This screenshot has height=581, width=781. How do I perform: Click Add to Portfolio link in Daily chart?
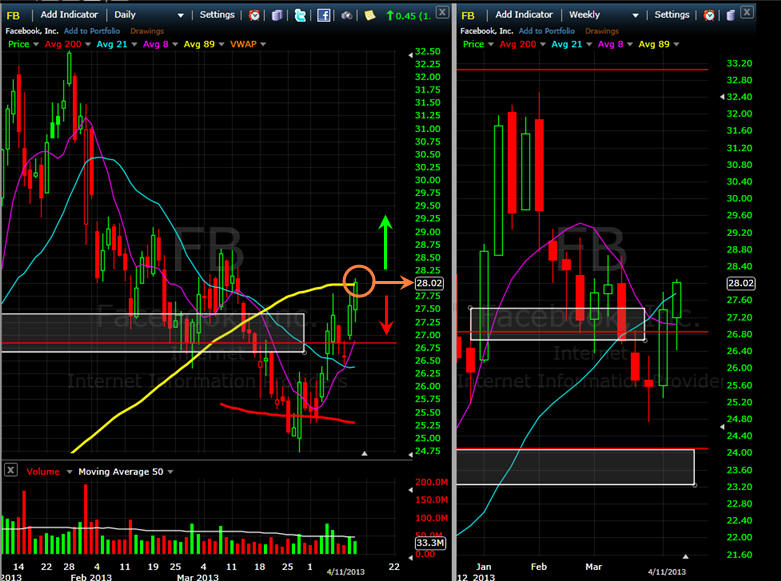point(93,30)
